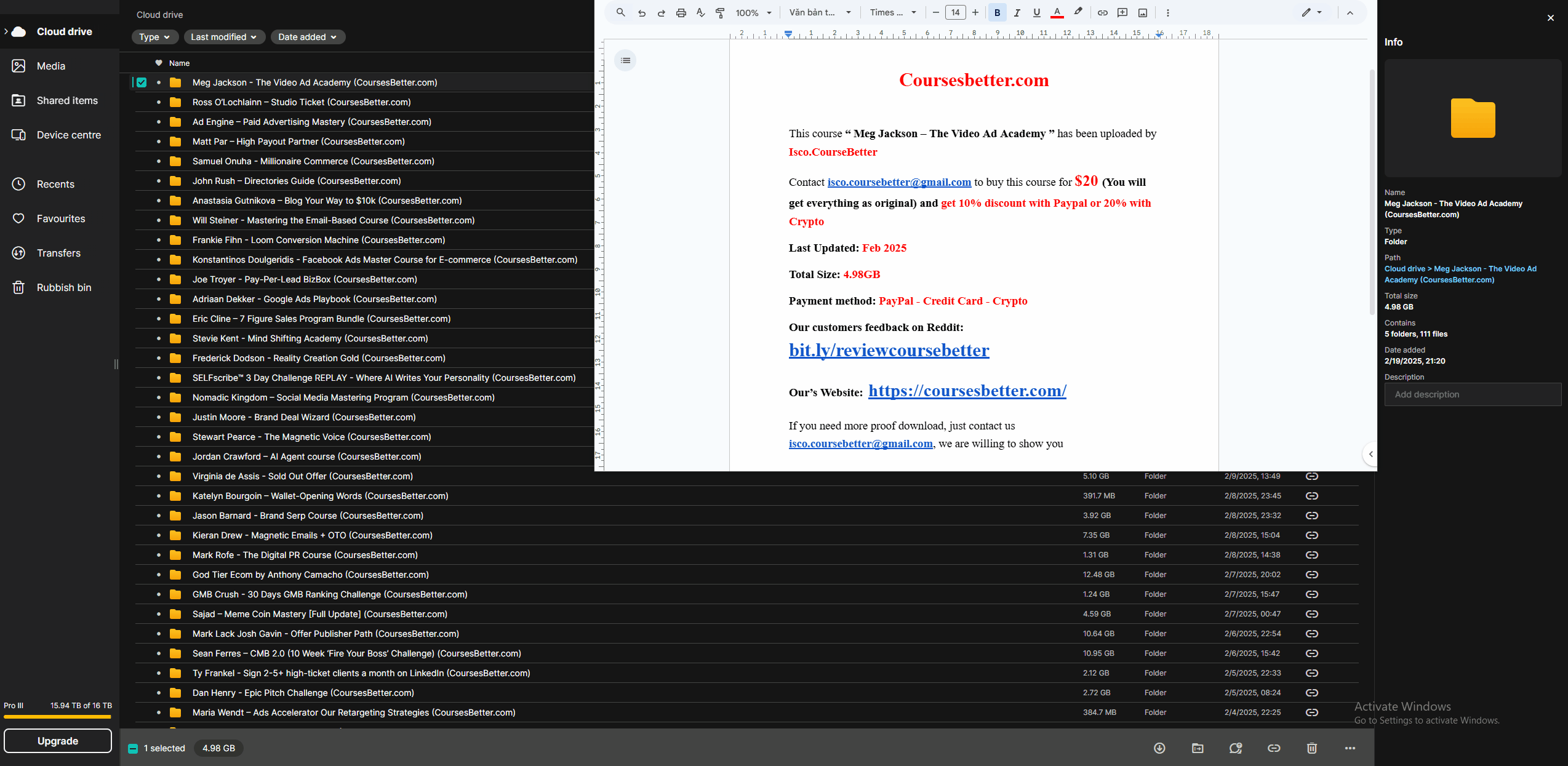Click the insert link icon in toolbar
Screen dimensions: 1568x766
[1102, 12]
